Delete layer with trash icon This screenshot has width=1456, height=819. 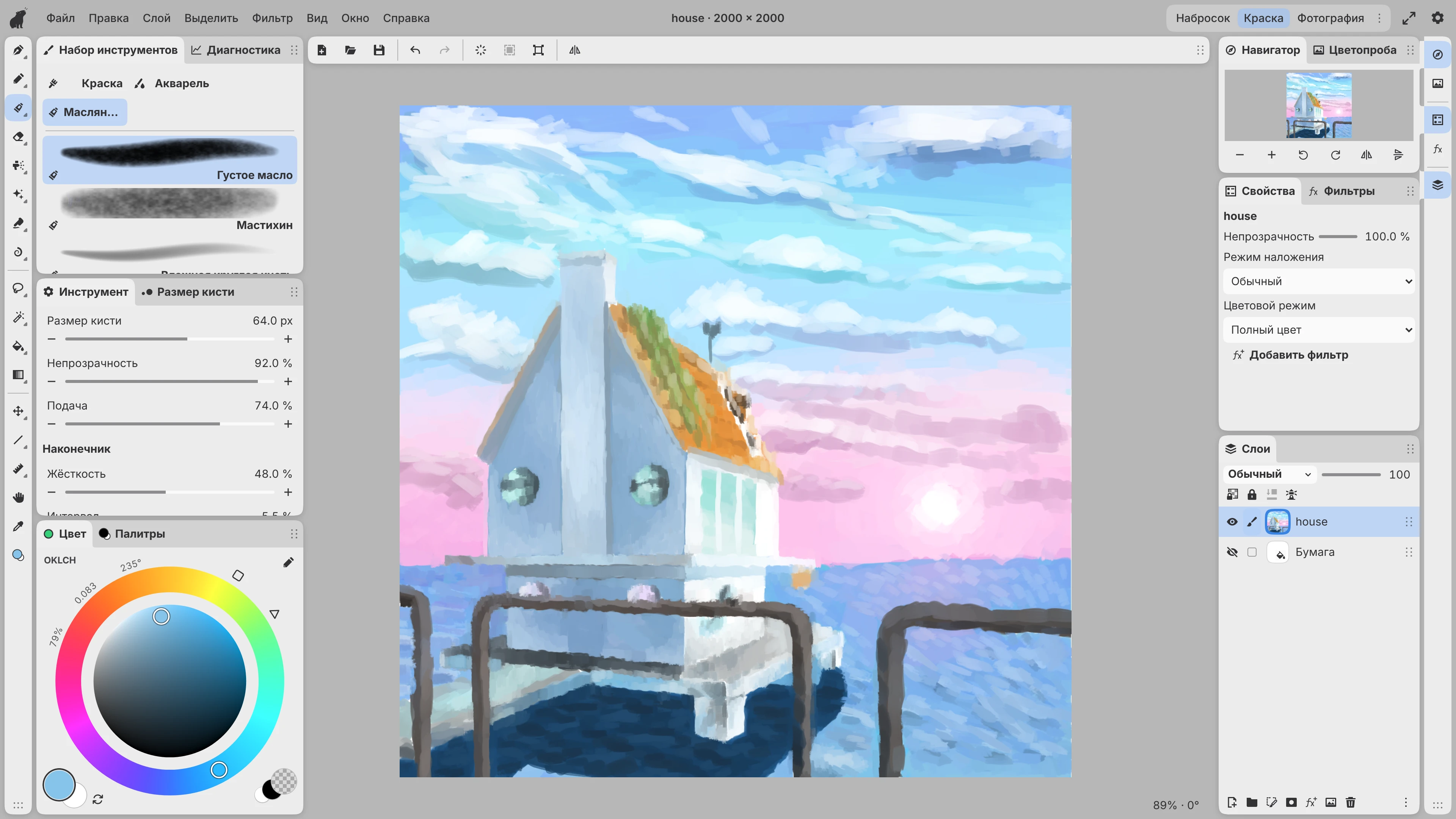click(x=1350, y=802)
